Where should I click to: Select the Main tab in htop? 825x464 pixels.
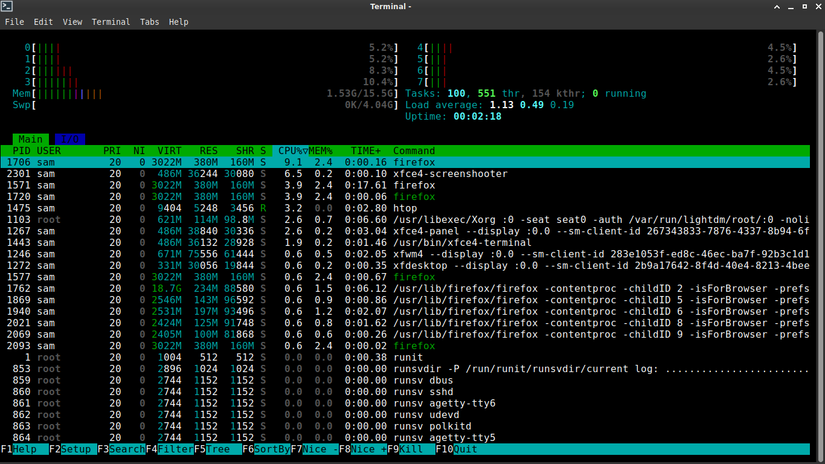[30, 139]
